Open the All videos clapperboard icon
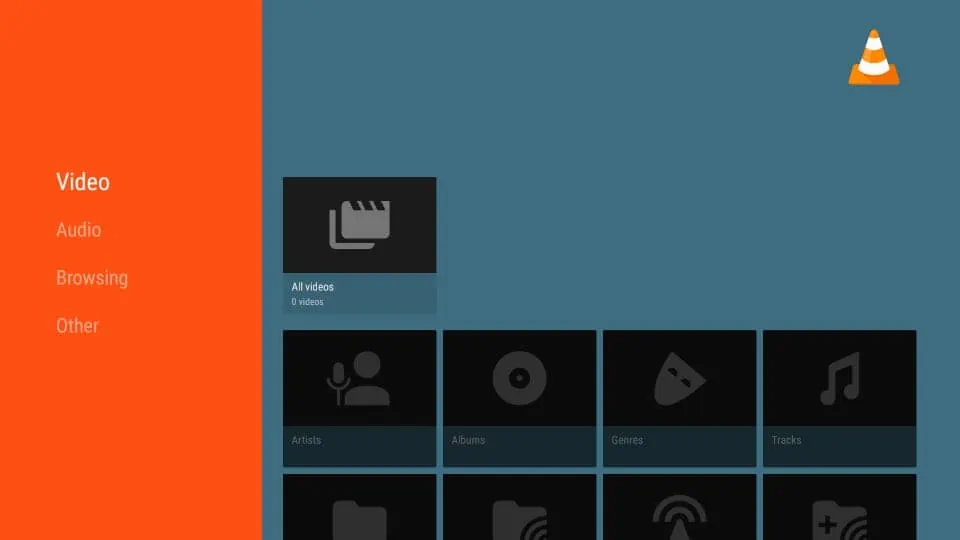 click(359, 225)
